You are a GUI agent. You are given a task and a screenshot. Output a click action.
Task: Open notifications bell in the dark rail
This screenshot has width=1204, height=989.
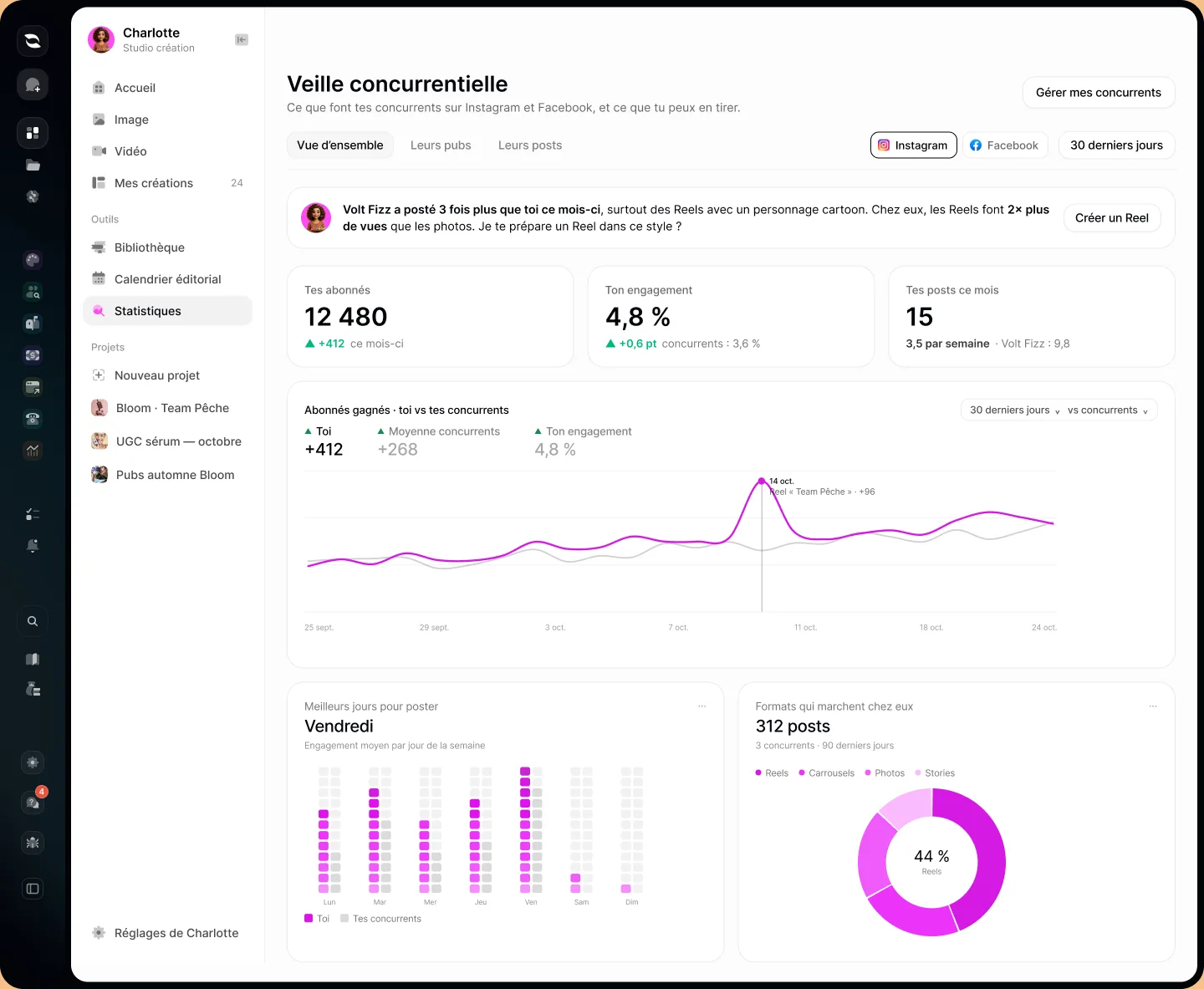33,546
